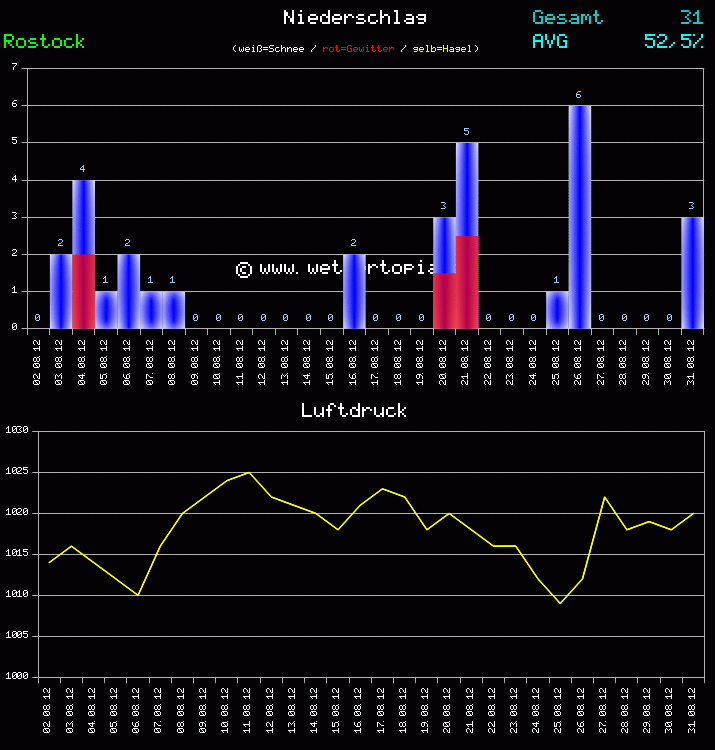Click the 1000 label on pressure axis

(16, 677)
